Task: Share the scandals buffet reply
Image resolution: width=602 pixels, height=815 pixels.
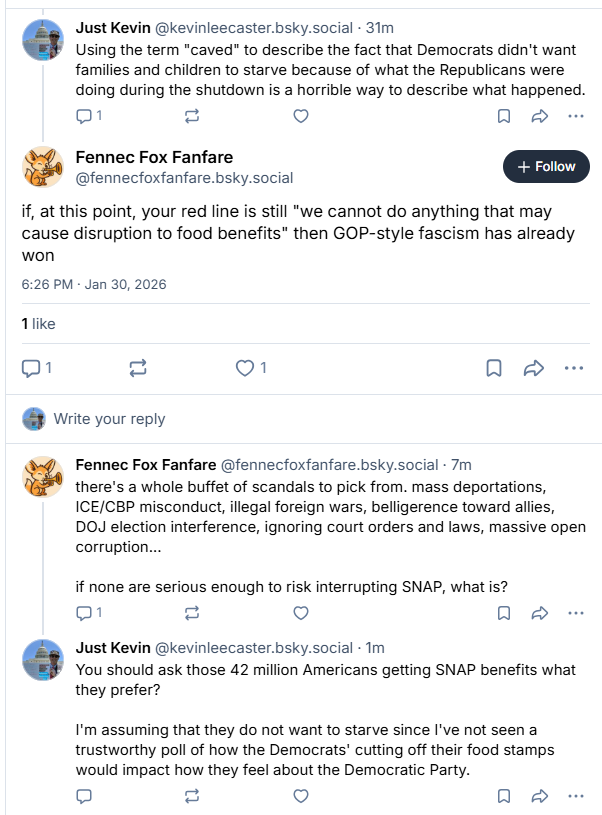Action: pos(540,612)
